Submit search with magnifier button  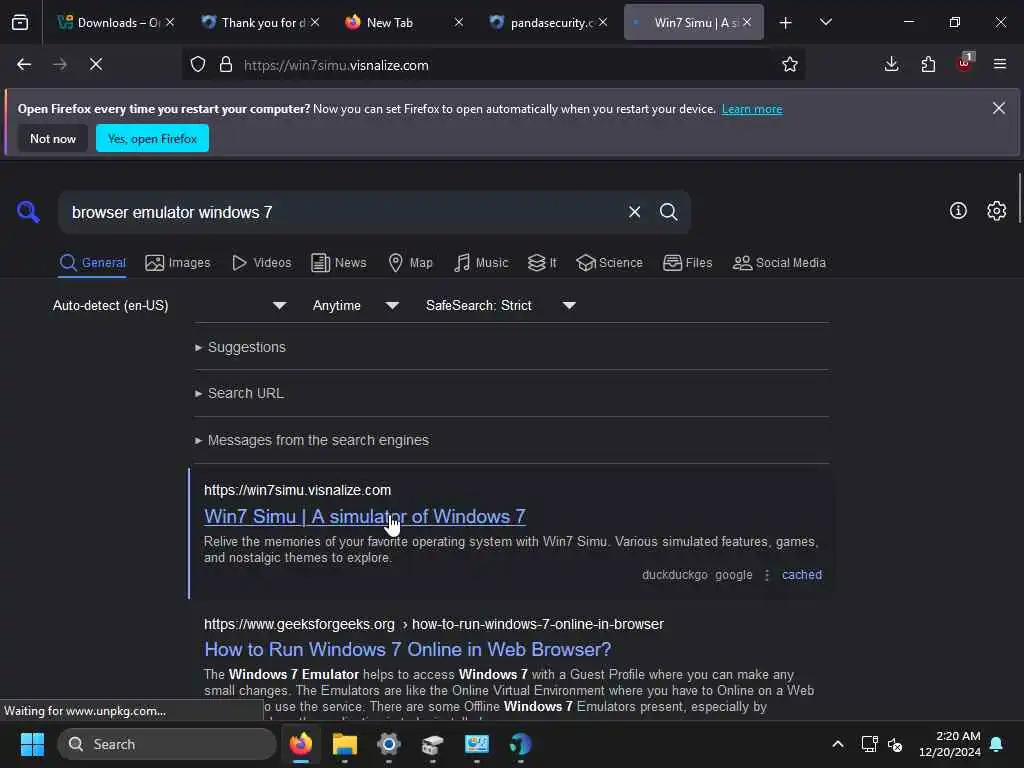[668, 212]
